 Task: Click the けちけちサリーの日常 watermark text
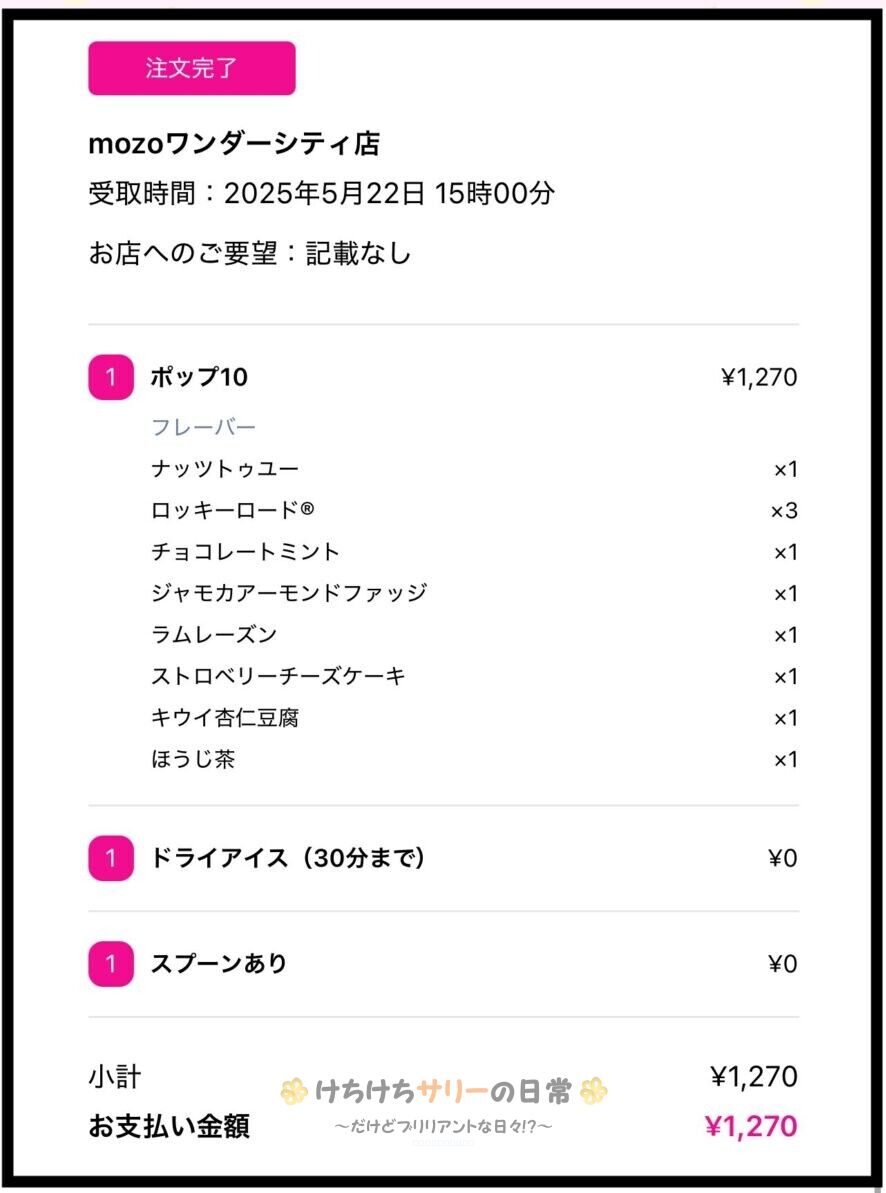(x=443, y=1092)
